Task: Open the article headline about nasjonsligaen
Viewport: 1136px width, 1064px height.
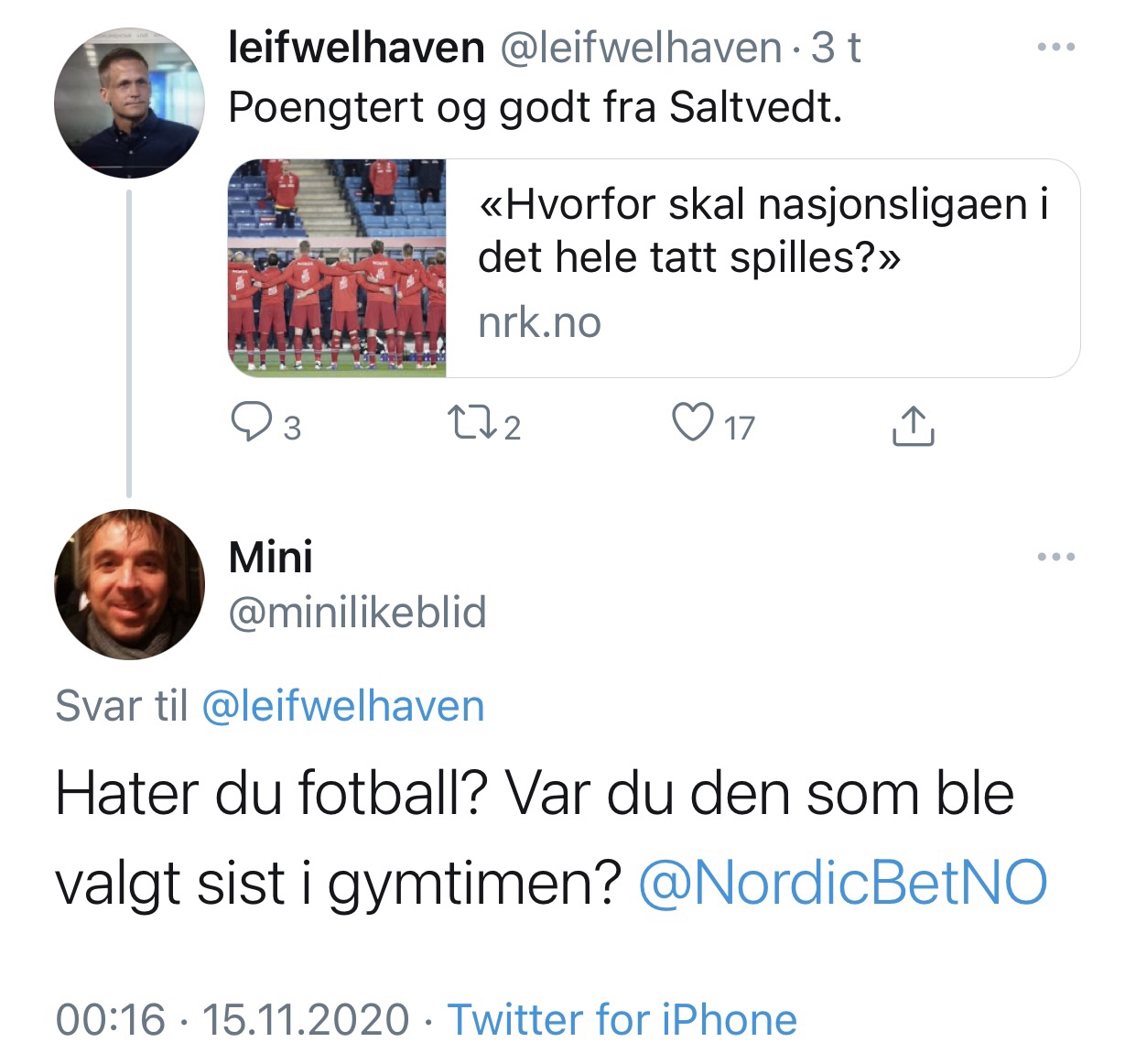Action: click(x=763, y=230)
